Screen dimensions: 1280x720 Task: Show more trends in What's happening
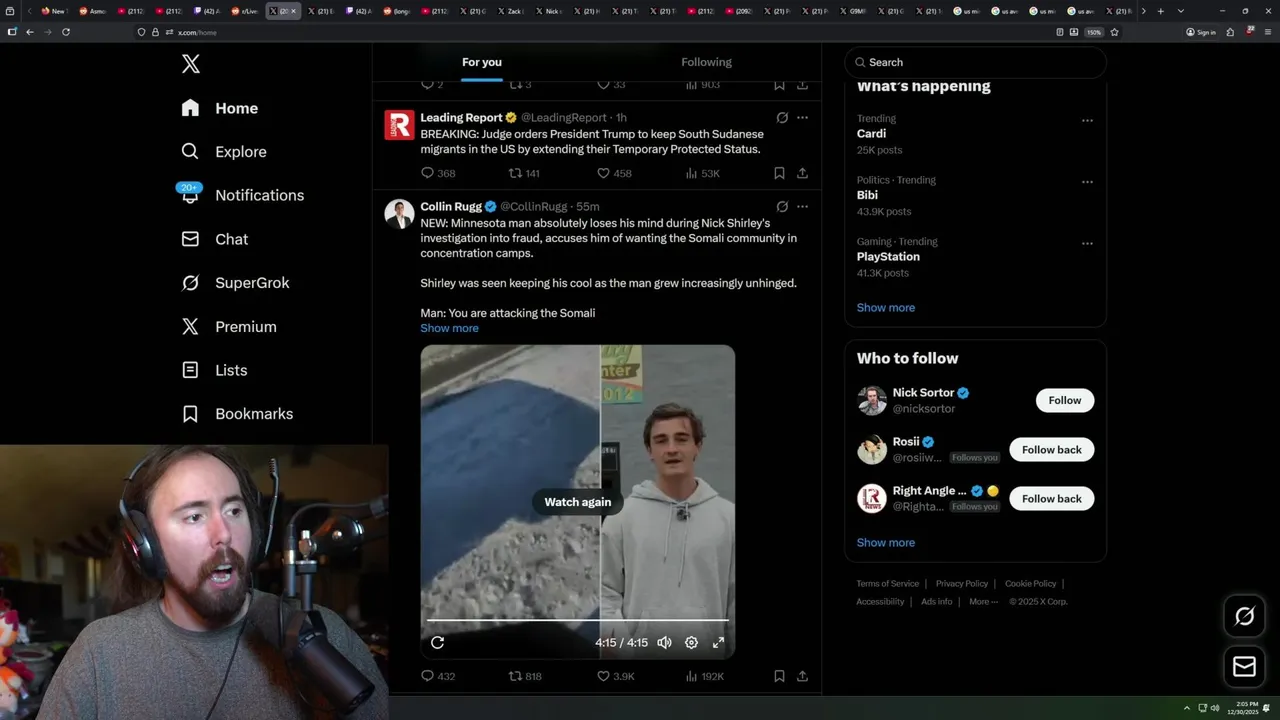pos(886,308)
